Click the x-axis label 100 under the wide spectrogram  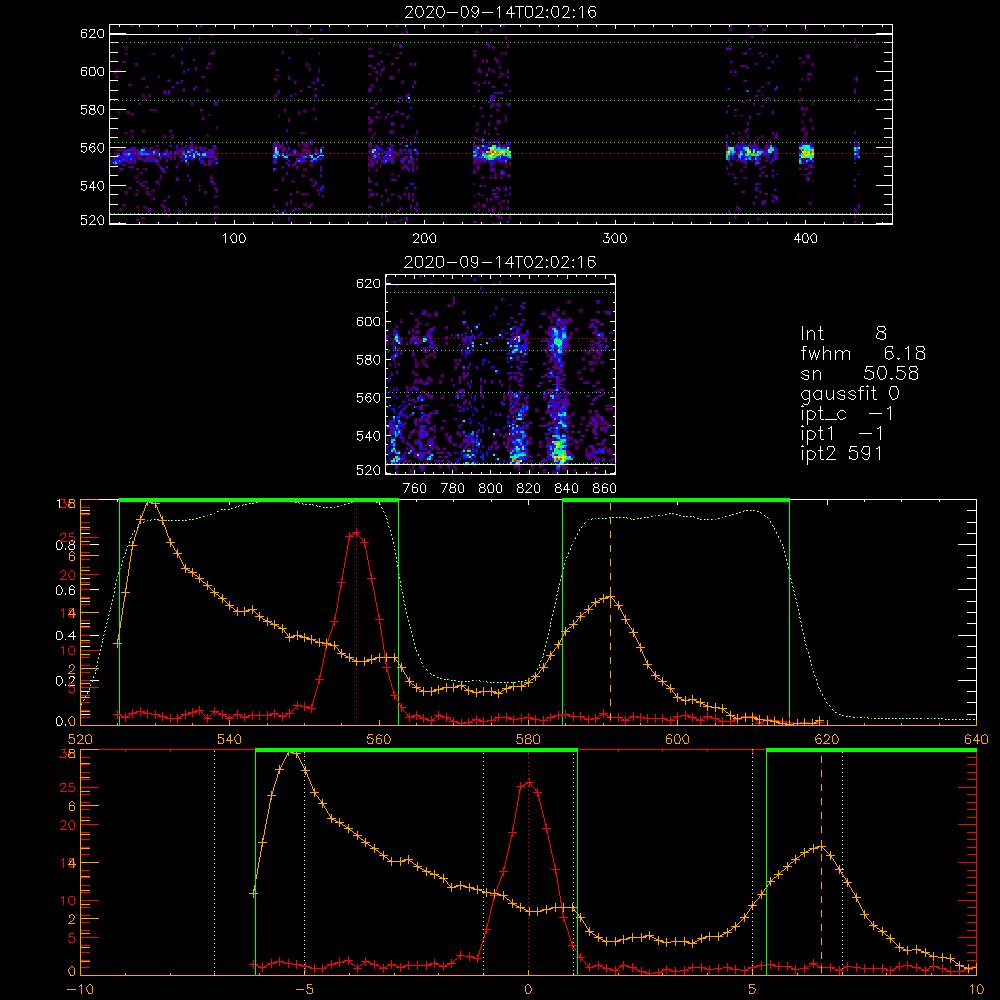point(234,239)
